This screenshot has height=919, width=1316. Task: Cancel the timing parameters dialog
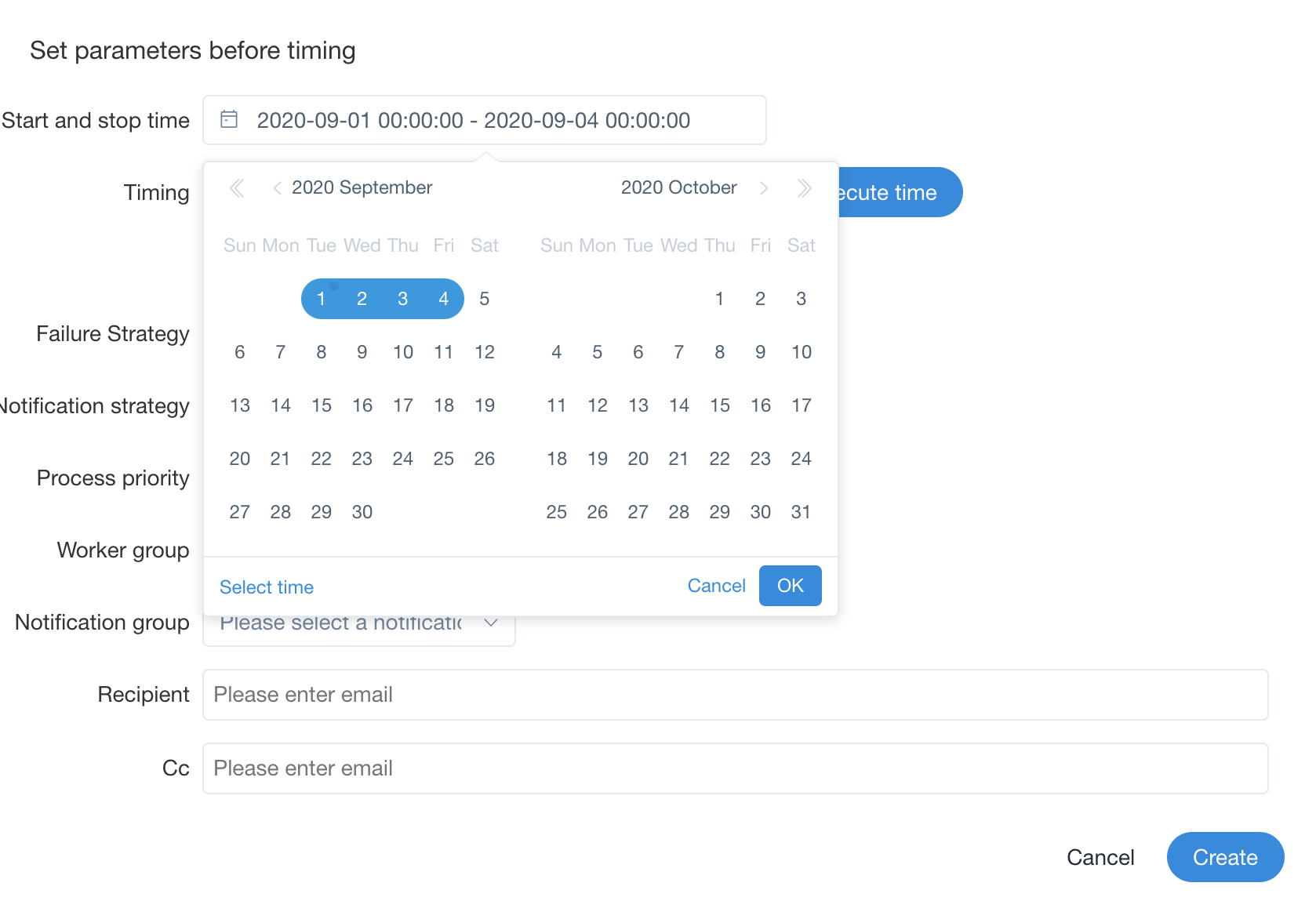pos(1100,857)
